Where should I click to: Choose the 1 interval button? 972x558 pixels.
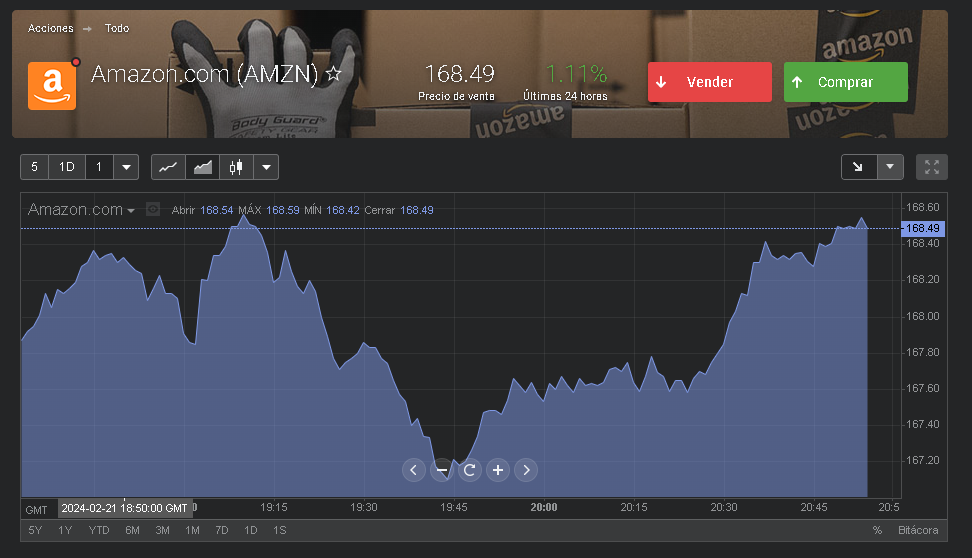pyautogui.click(x=99, y=167)
